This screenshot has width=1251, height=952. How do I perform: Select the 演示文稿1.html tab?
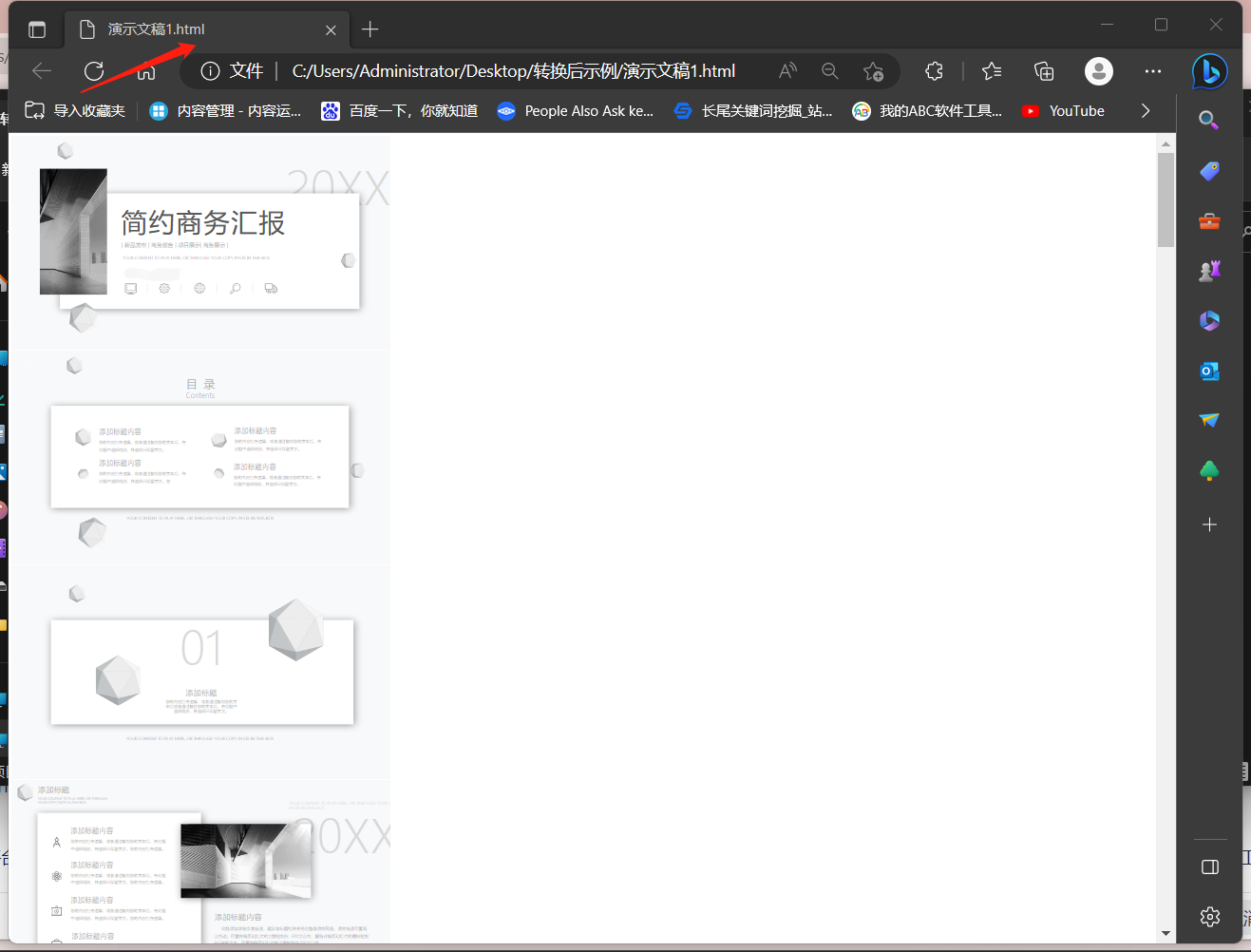(x=171, y=29)
